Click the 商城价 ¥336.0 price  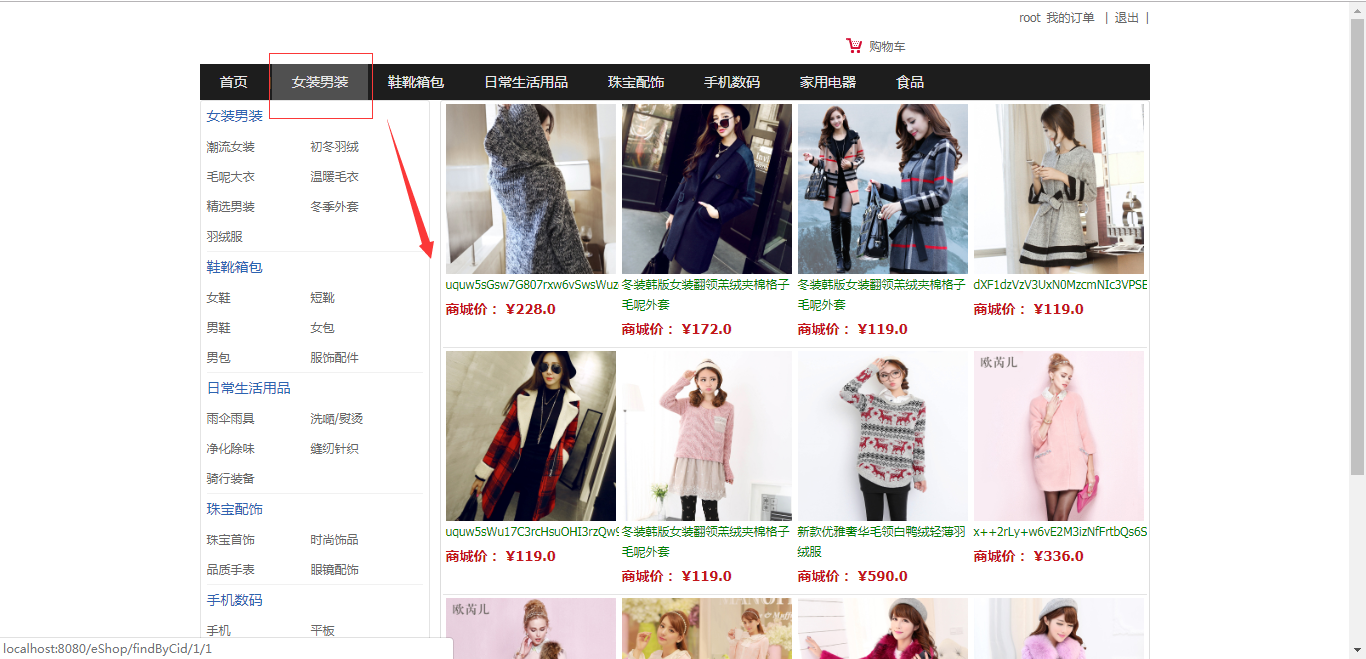pos(1029,556)
